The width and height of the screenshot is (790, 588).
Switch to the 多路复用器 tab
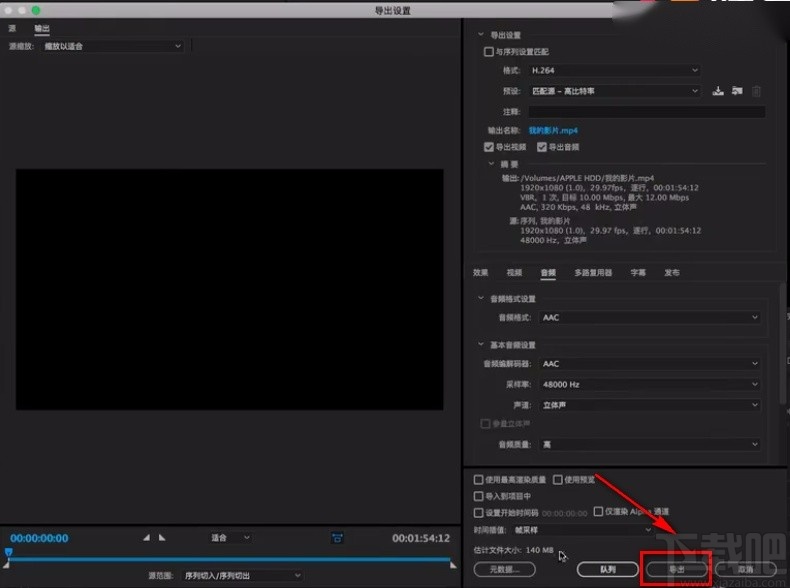(594, 272)
